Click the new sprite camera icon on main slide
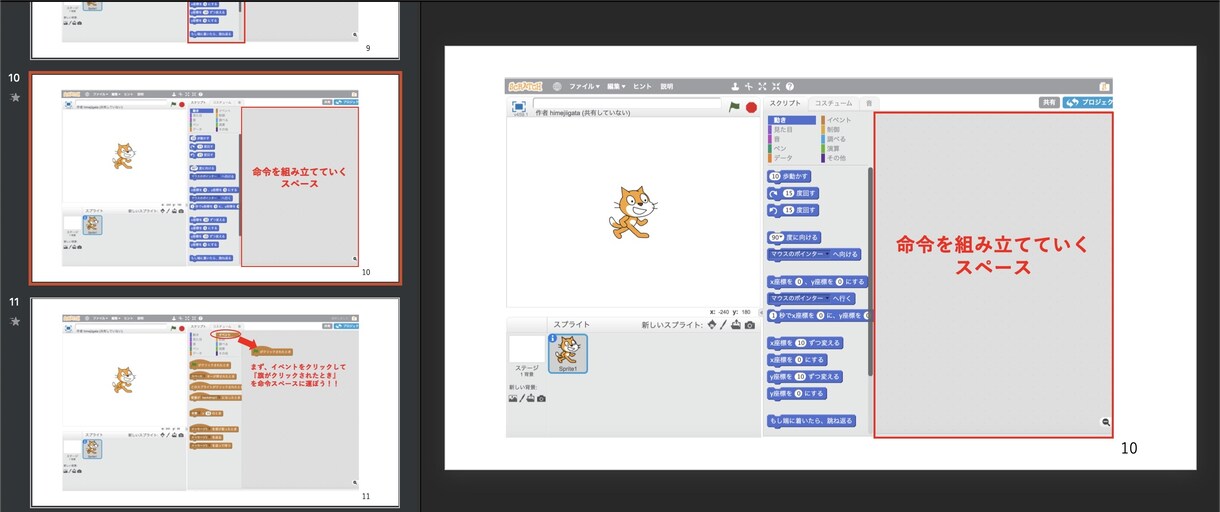The image size is (1220, 512). [x=749, y=325]
